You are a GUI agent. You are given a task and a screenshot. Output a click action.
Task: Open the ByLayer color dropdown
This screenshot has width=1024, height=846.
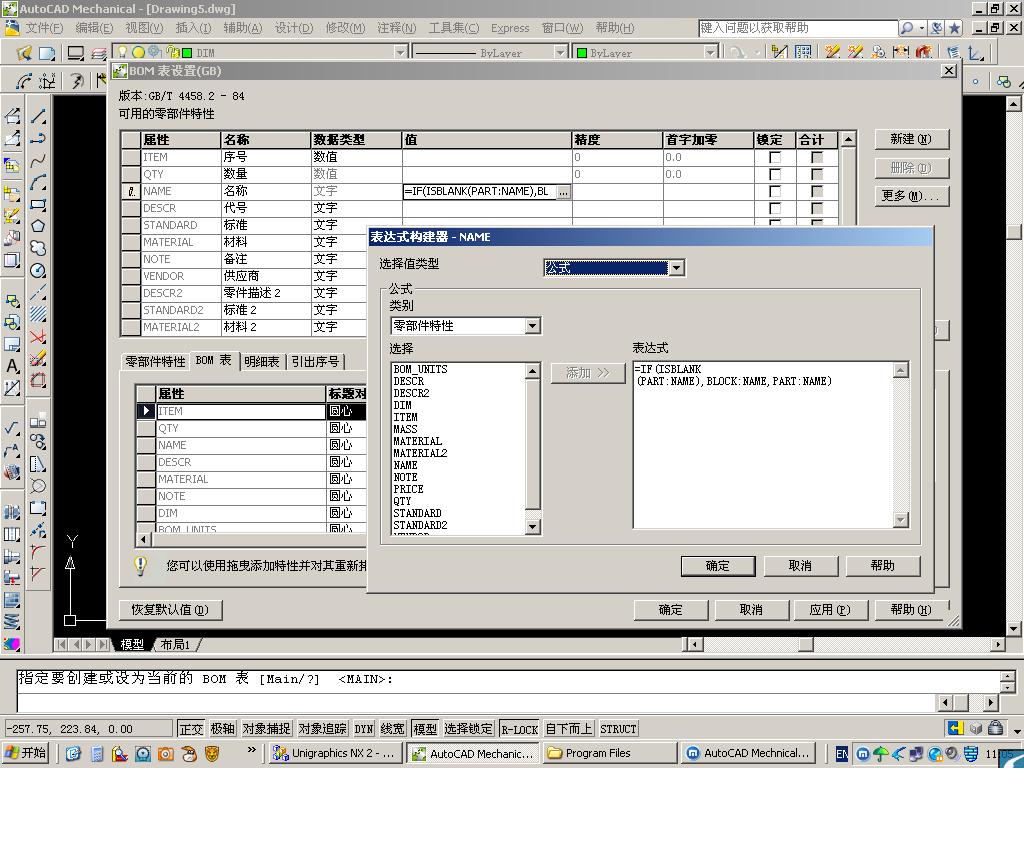pos(711,52)
